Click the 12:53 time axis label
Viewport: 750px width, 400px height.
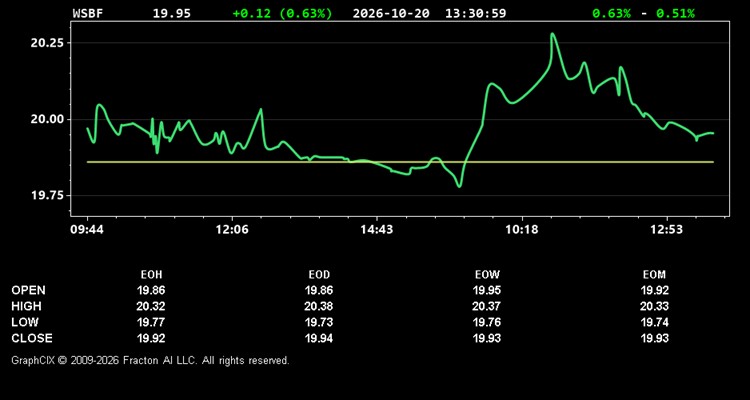pyautogui.click(x=667, y=230)
